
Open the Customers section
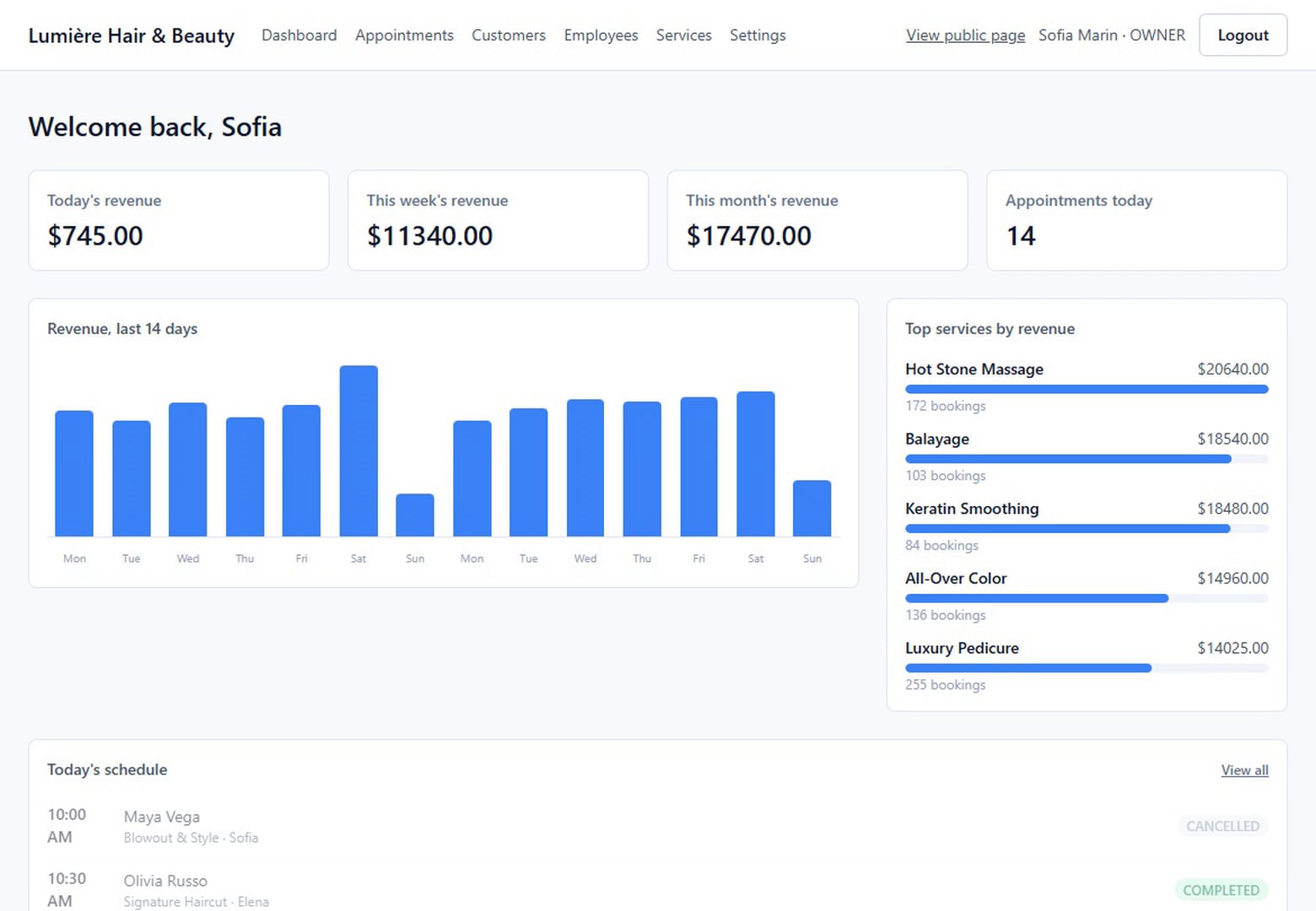tap(509, 35)
